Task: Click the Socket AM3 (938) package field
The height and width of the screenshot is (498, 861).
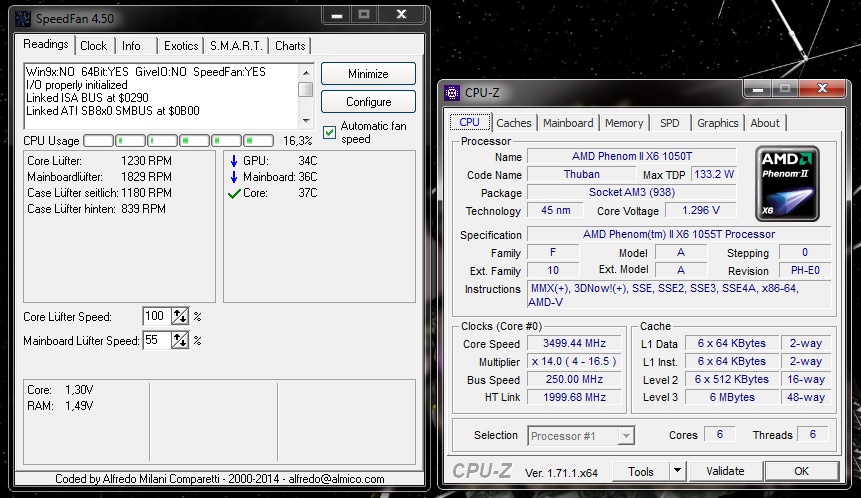Action: click(x=631, y=192)
